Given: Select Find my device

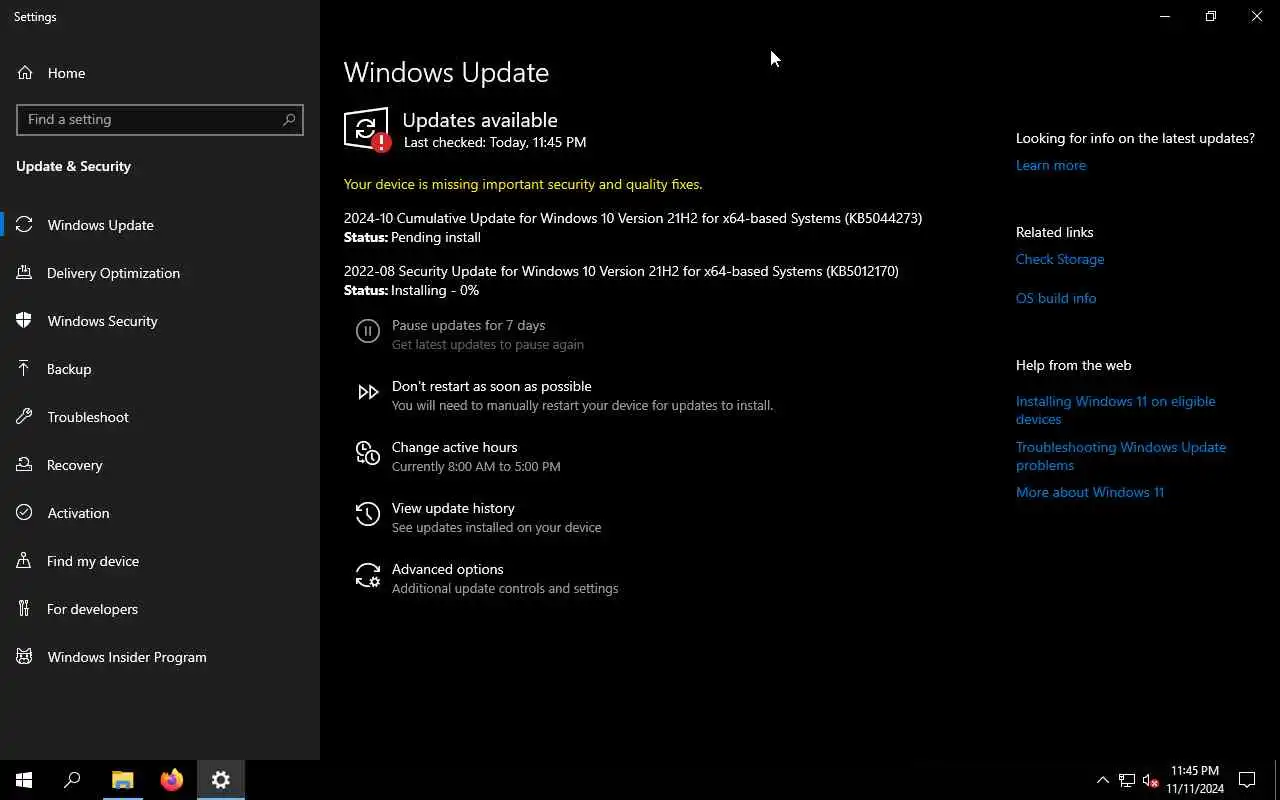Looking at the screenshot, I should pyautogui.click(x=160, y=561).
